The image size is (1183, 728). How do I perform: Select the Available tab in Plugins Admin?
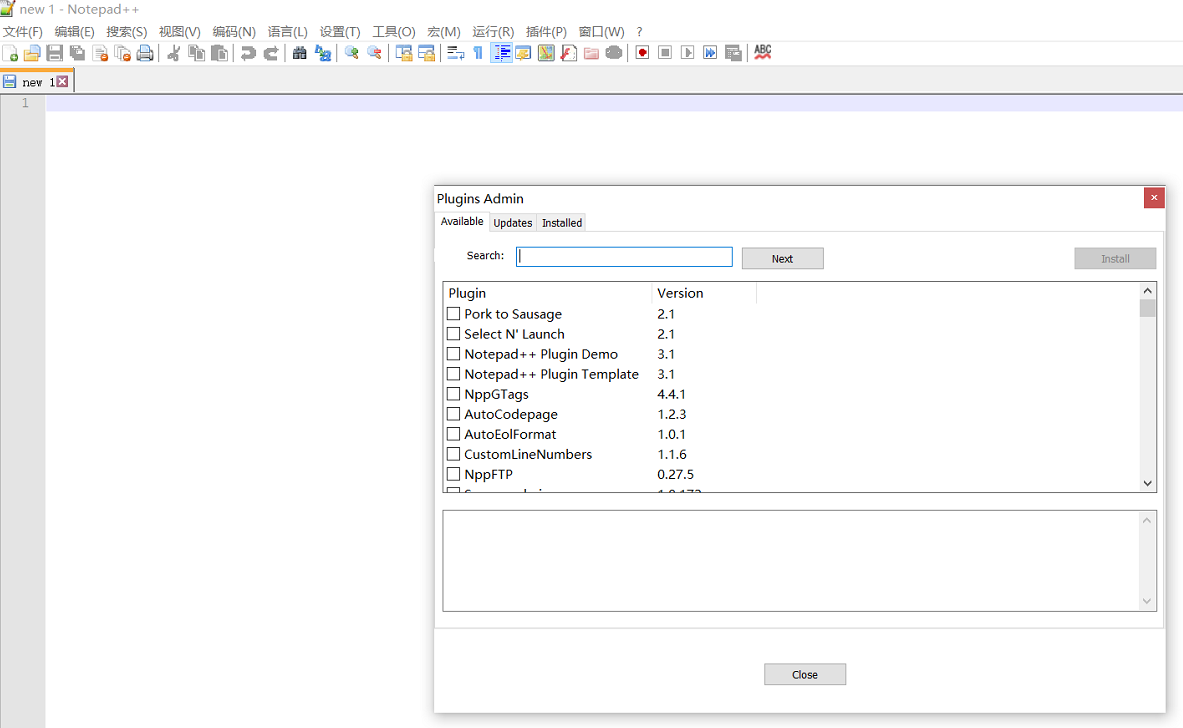pos(462,221)
